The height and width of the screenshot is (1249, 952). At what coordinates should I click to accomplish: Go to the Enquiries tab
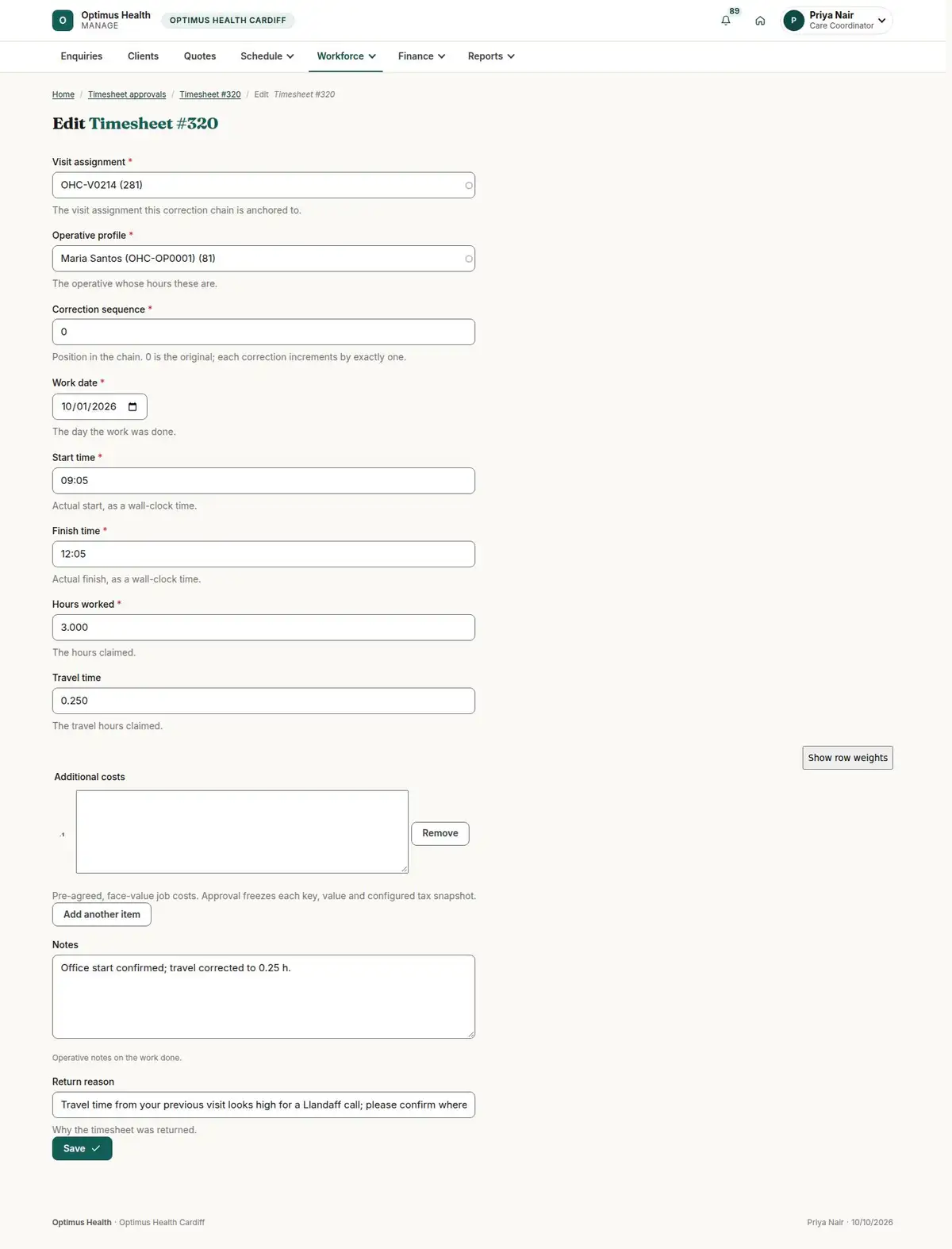tap(82, 56)
